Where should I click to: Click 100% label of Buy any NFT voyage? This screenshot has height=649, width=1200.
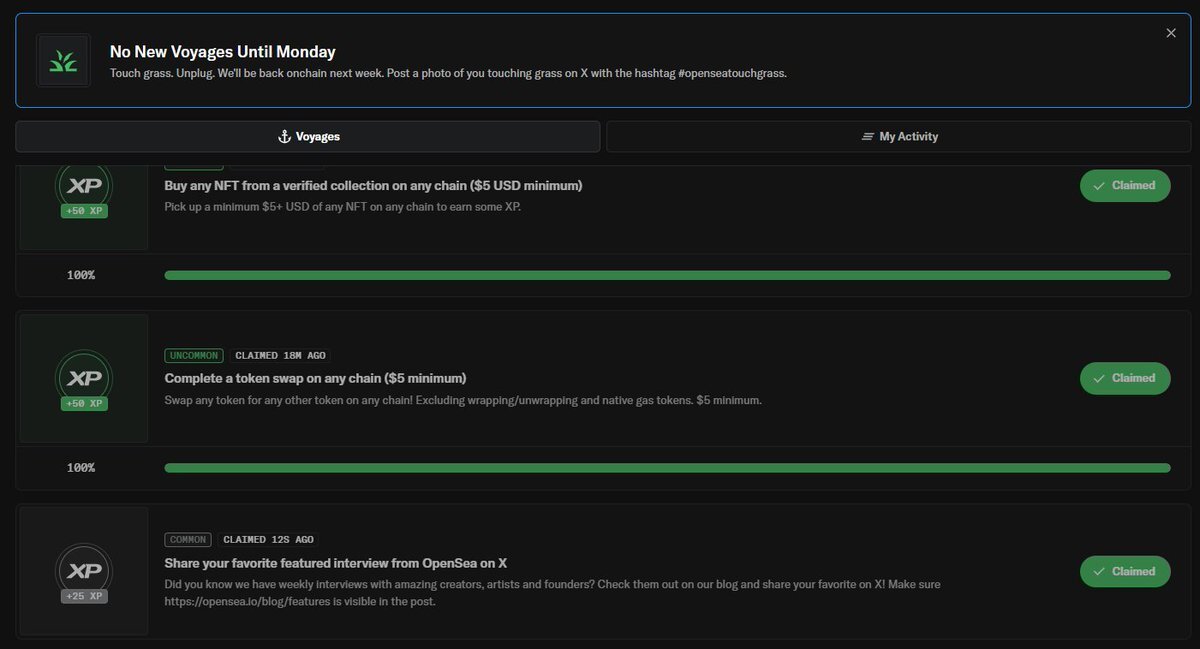click(81, 275)
